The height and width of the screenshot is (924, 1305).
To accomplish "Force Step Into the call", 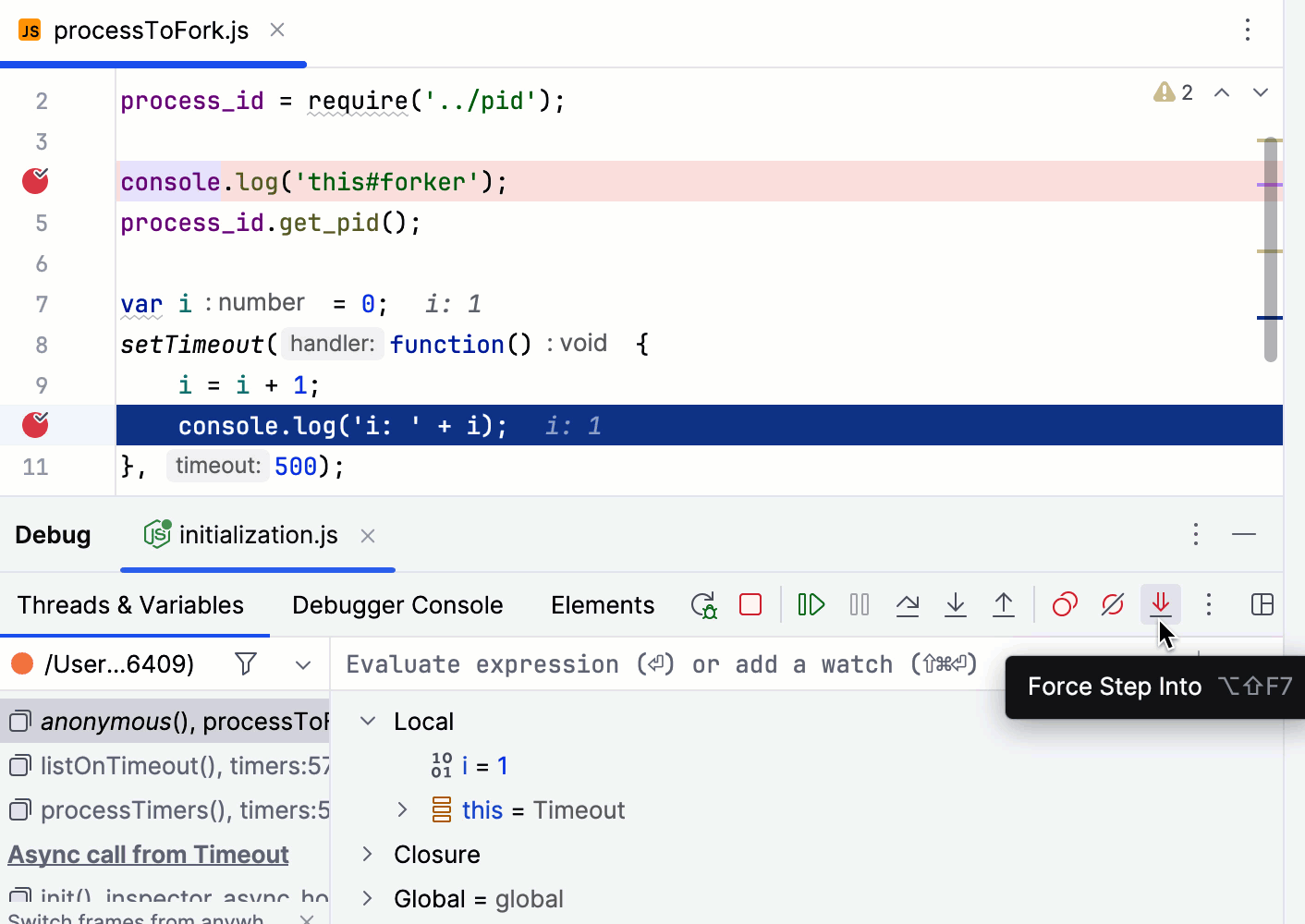I will click(x=1160, y=604).
